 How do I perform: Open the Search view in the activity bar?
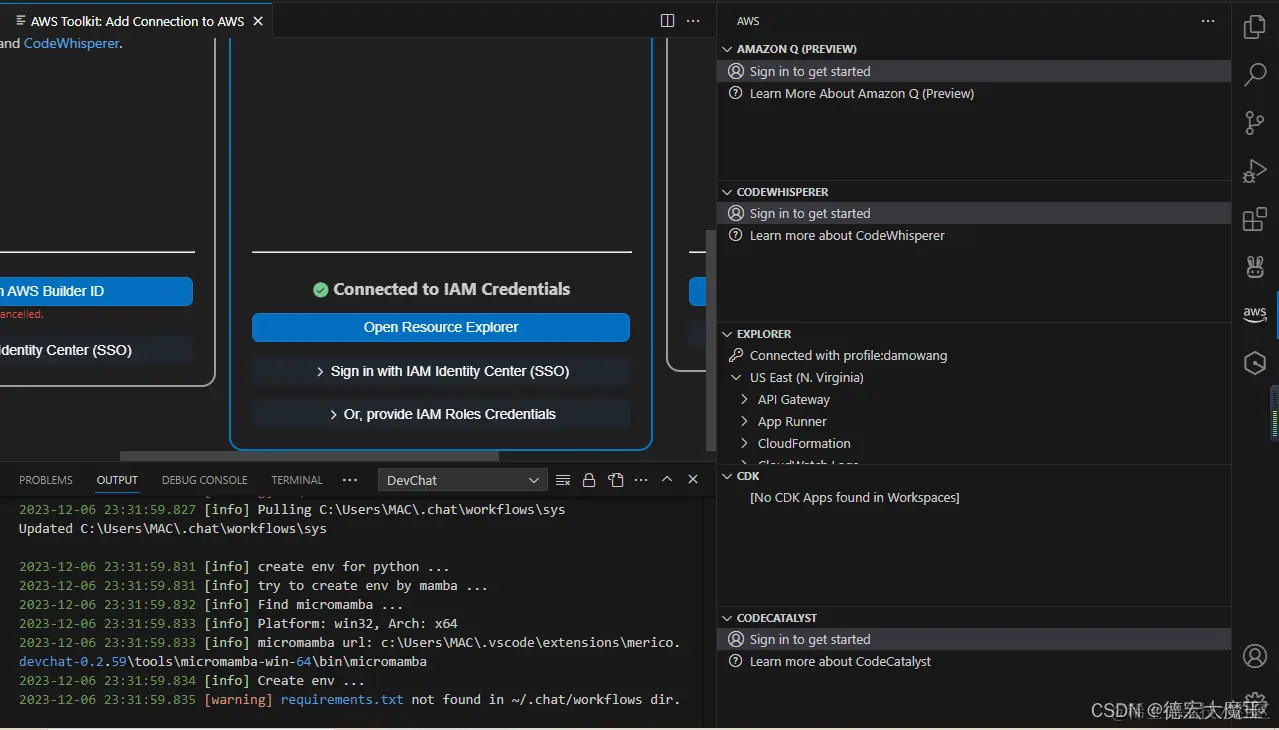point(1255,74)
